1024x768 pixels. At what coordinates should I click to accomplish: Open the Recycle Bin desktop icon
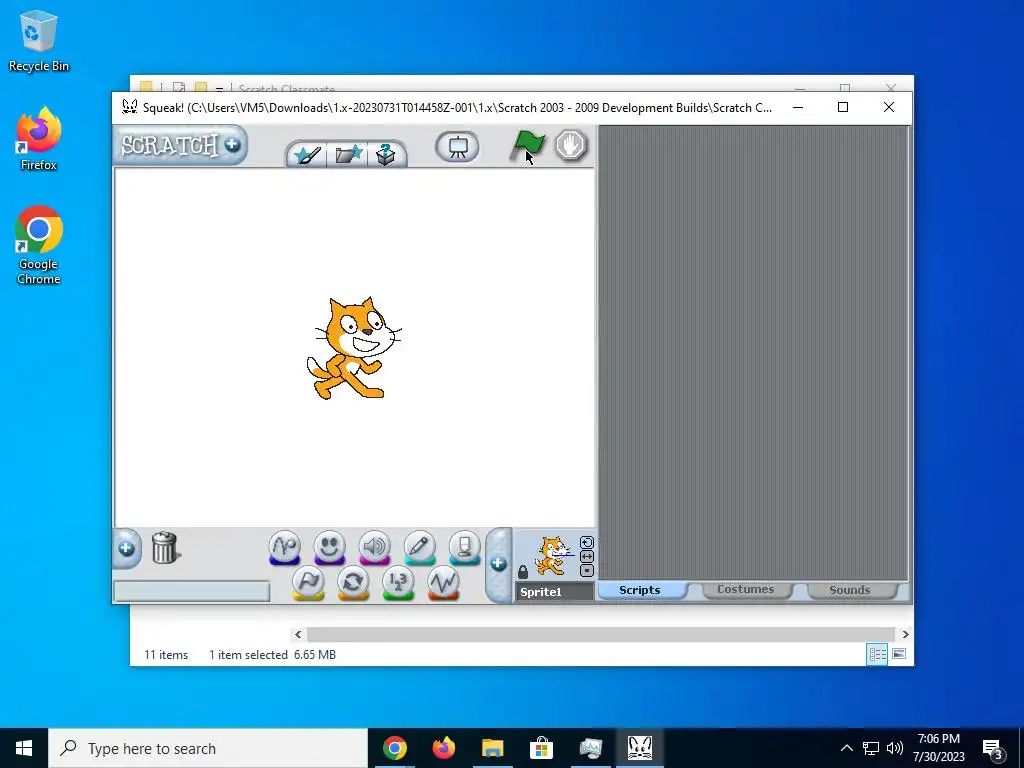point(39,41)
